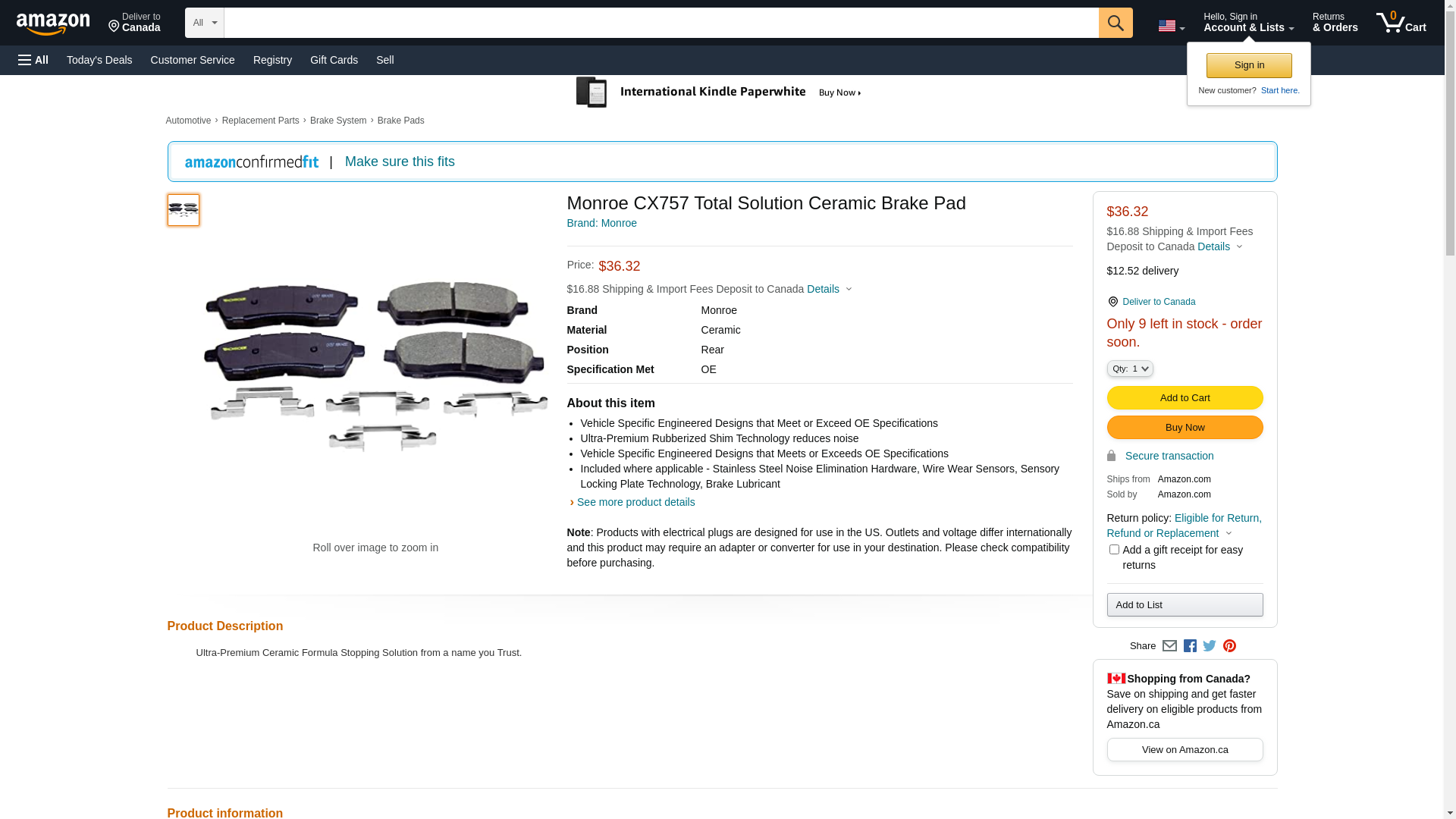
Task: Share on Facebook icon
Action: (1190, 646)
